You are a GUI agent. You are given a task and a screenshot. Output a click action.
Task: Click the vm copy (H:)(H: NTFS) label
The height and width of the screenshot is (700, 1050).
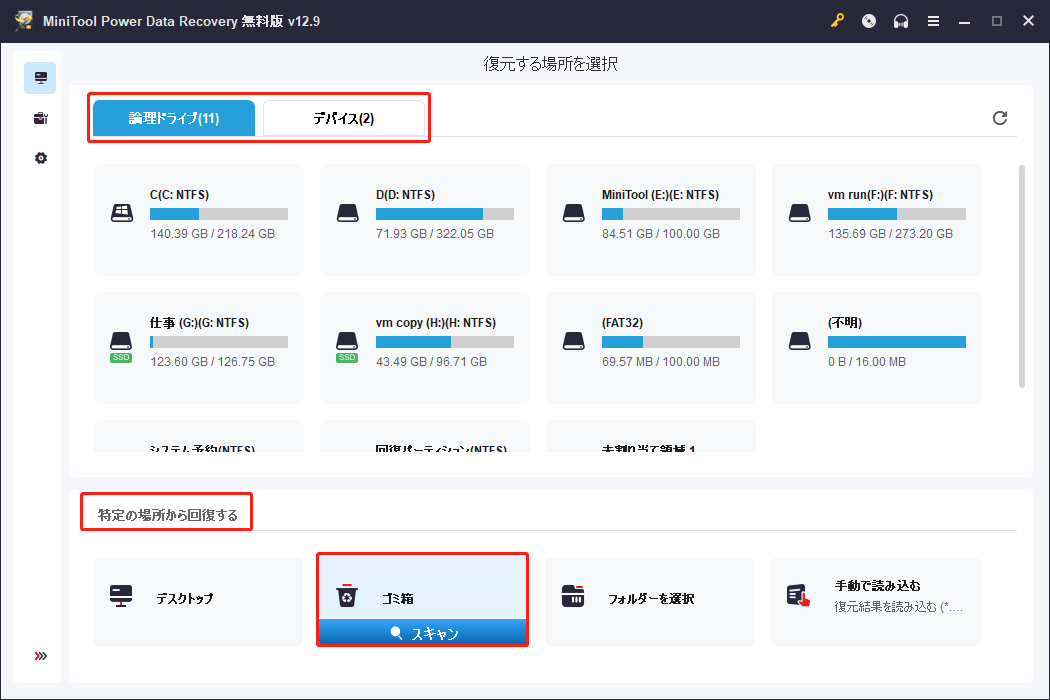436,323
